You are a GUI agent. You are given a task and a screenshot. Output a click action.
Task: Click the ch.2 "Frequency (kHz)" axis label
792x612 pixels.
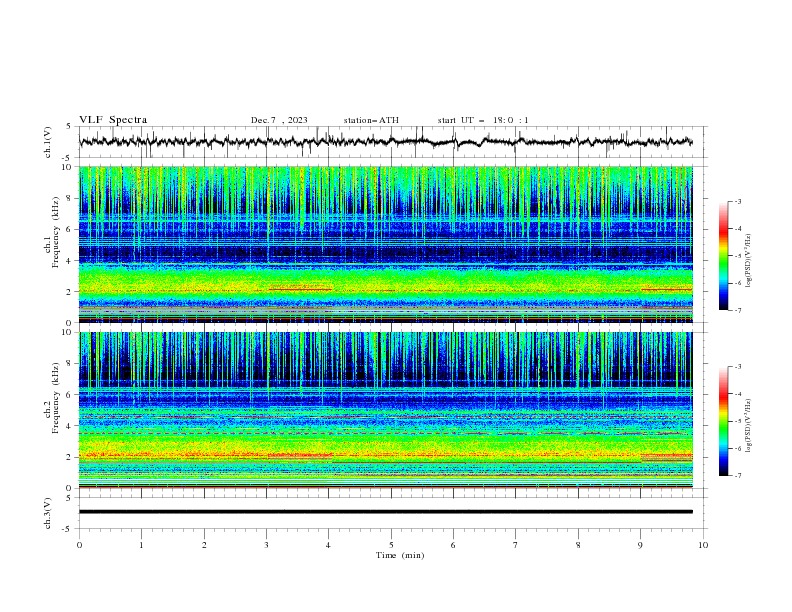coord(56,398)
